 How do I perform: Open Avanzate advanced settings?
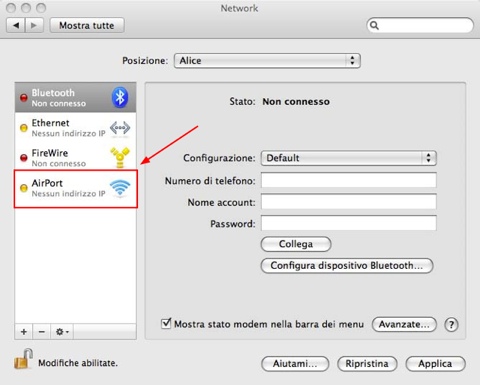[x=404, y=324]
